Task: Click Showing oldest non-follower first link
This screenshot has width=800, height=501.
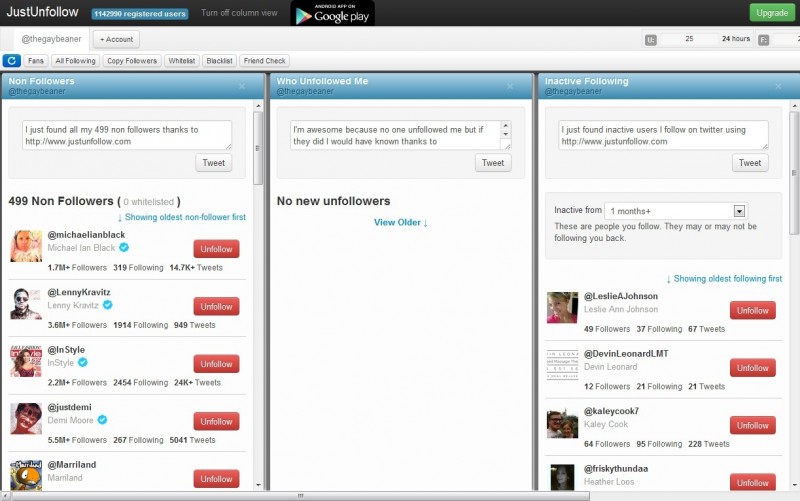Action: pyautogui.click(x=182, y=217)
